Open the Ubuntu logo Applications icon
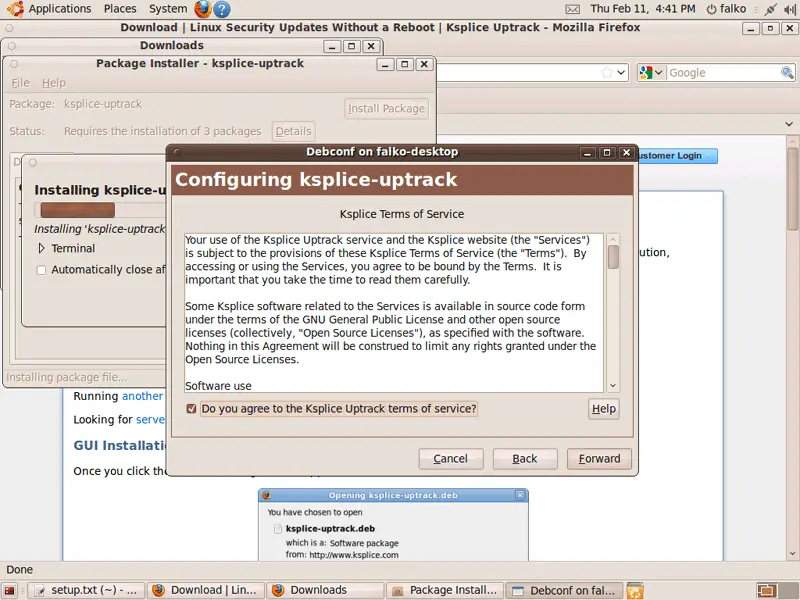This screenshot has height=600, width=800. [15, 9]
